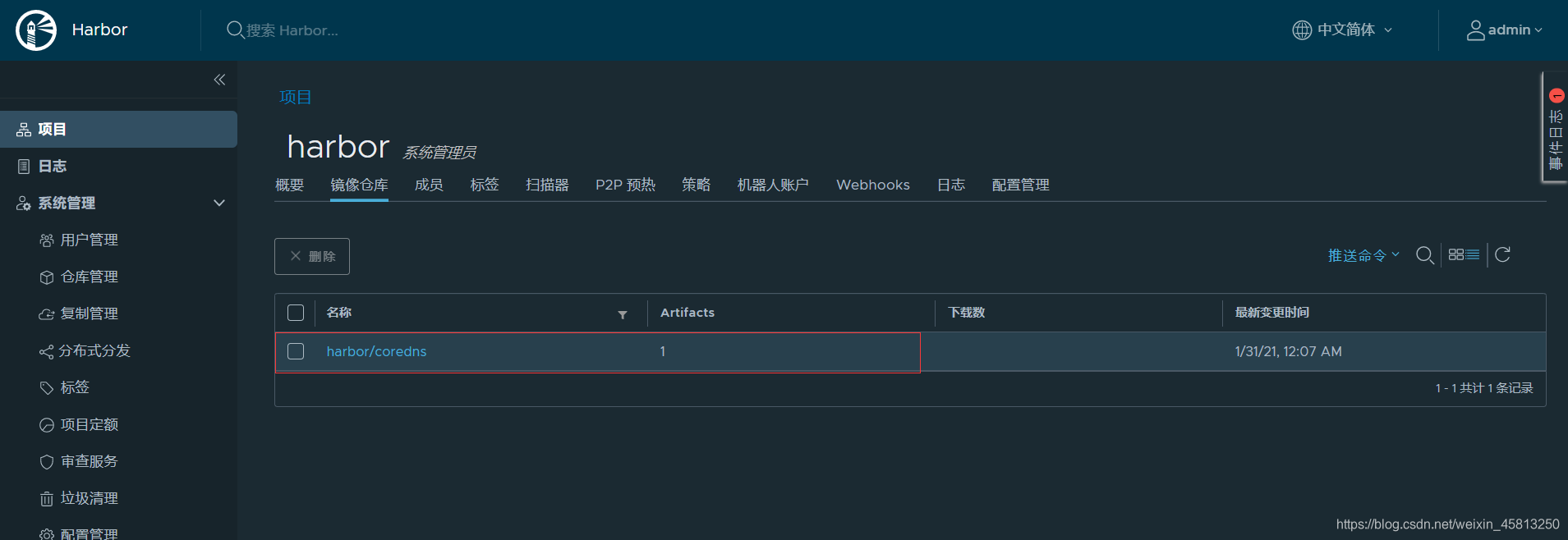Click the 删除 button

(x=312, y=256)
